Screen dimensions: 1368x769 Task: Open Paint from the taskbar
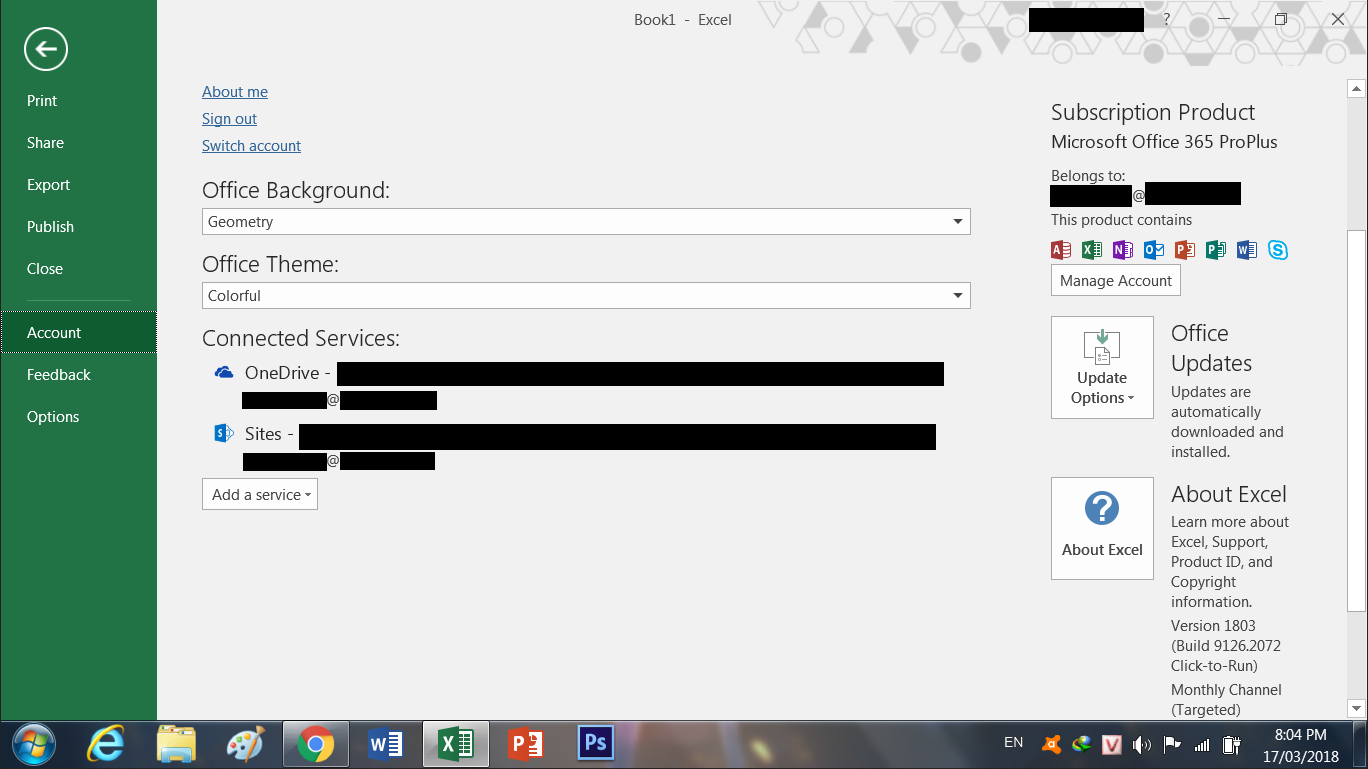[x=246, y=744]
